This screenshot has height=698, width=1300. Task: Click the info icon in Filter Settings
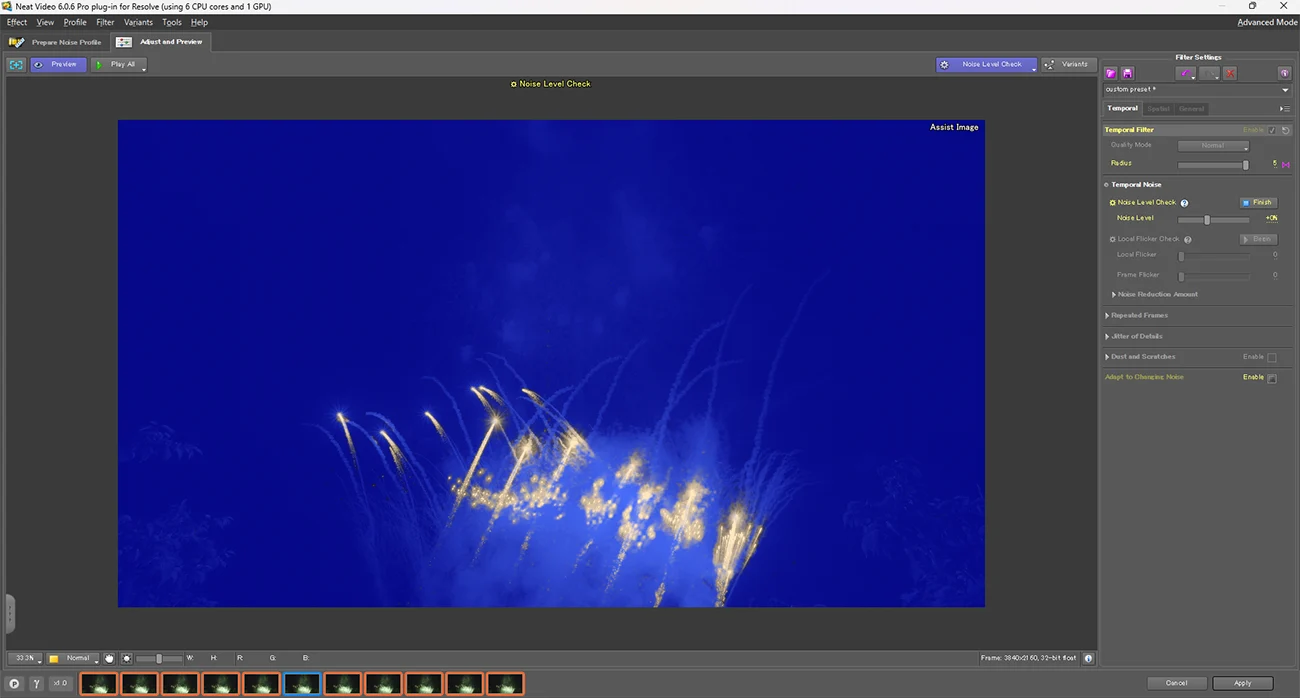pos(1285,73)
